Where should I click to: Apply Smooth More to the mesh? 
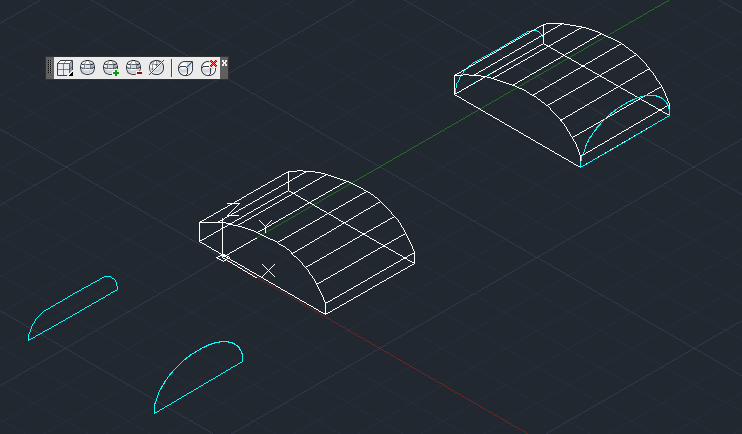(111, 68)
